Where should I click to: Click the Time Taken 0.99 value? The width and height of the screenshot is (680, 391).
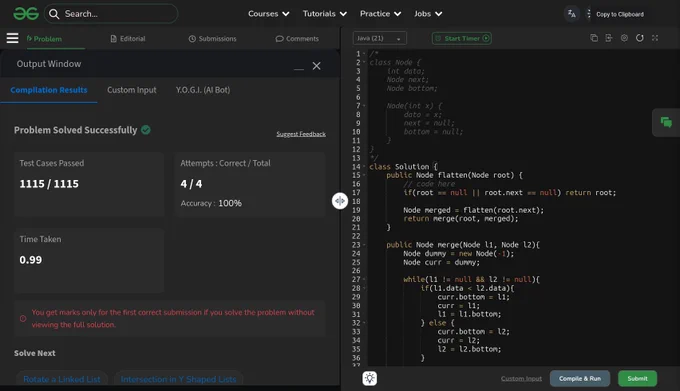click(31, 260)
